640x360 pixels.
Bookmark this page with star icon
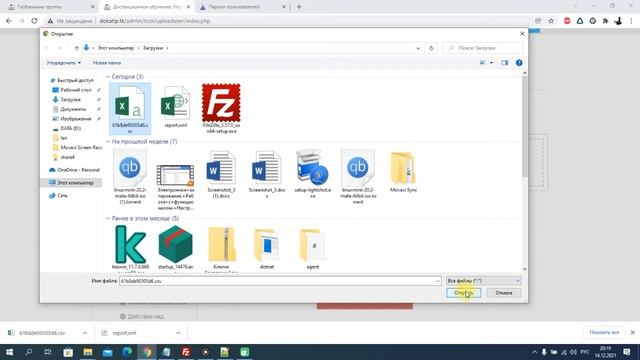coord(551,21)
